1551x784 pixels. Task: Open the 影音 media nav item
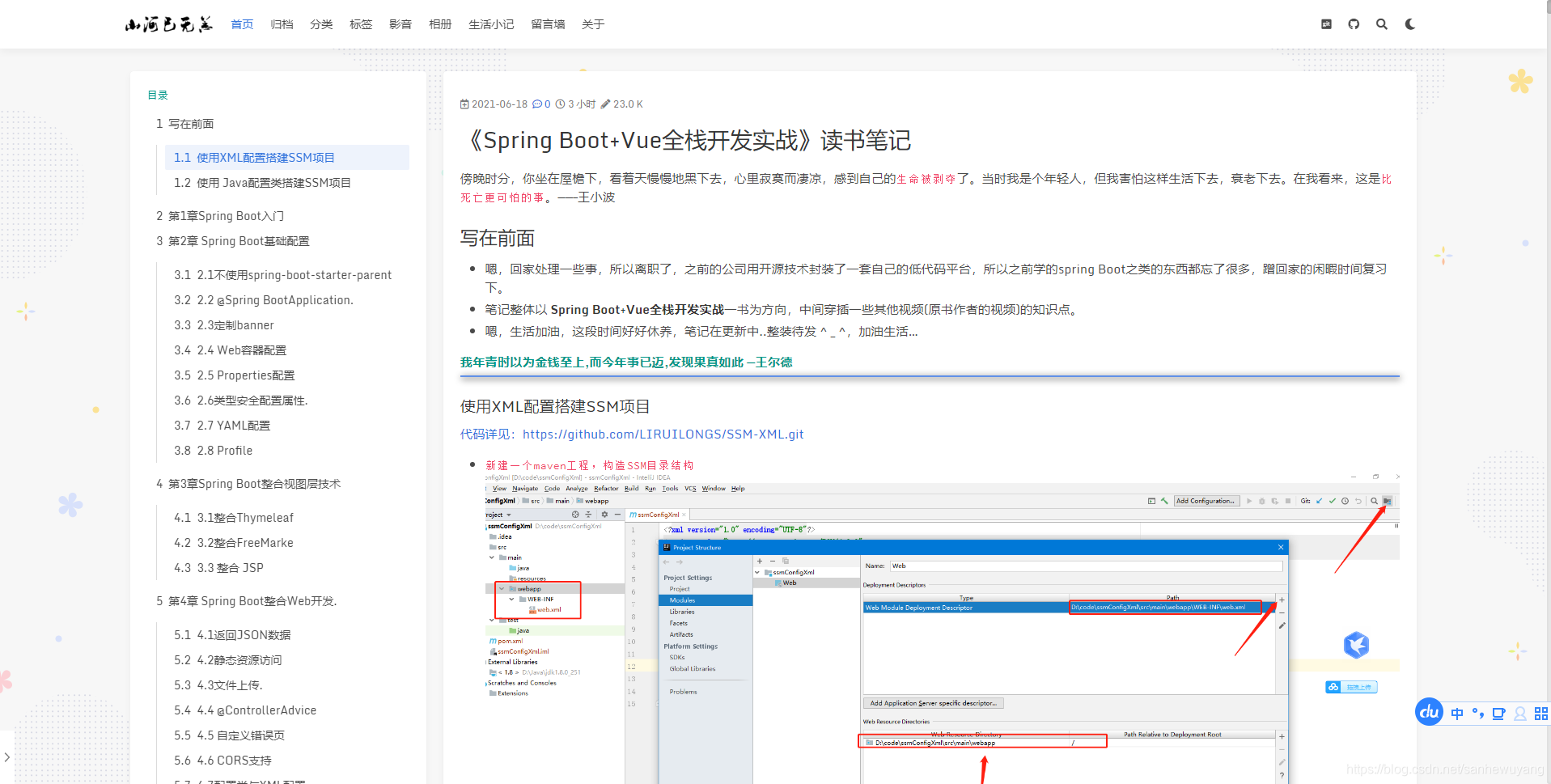(x=400, y=24)
